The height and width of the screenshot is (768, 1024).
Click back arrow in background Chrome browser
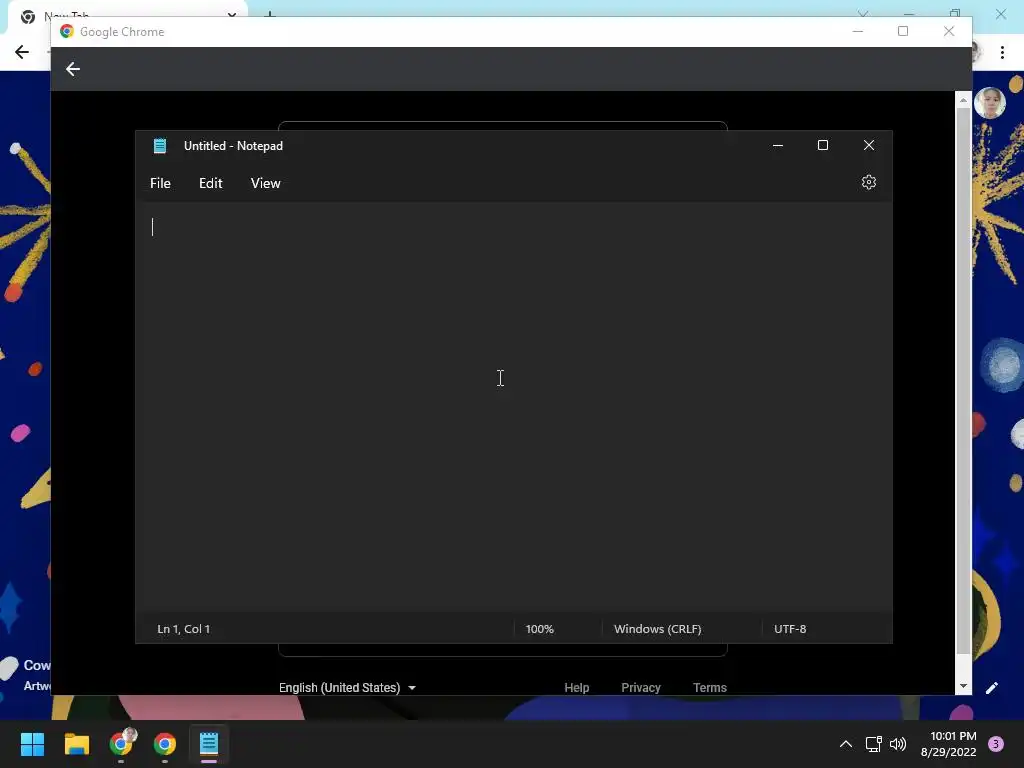click(x=22, y=52)
